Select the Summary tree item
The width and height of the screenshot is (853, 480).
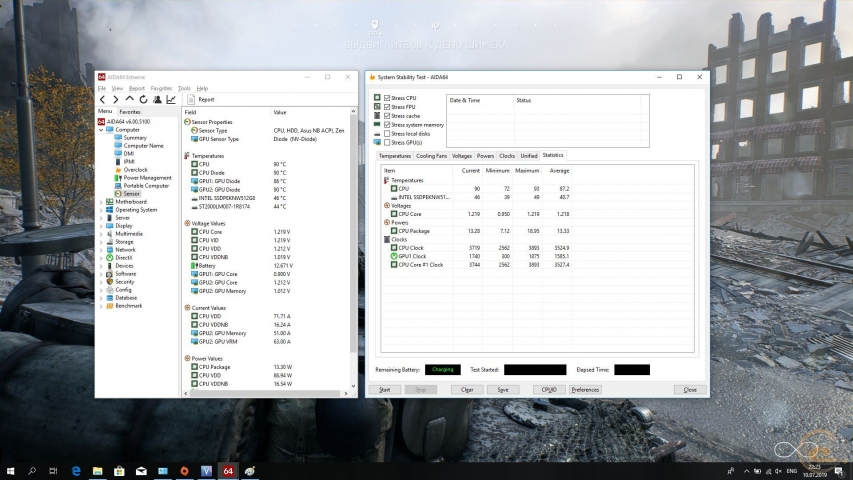pos(135,138)
